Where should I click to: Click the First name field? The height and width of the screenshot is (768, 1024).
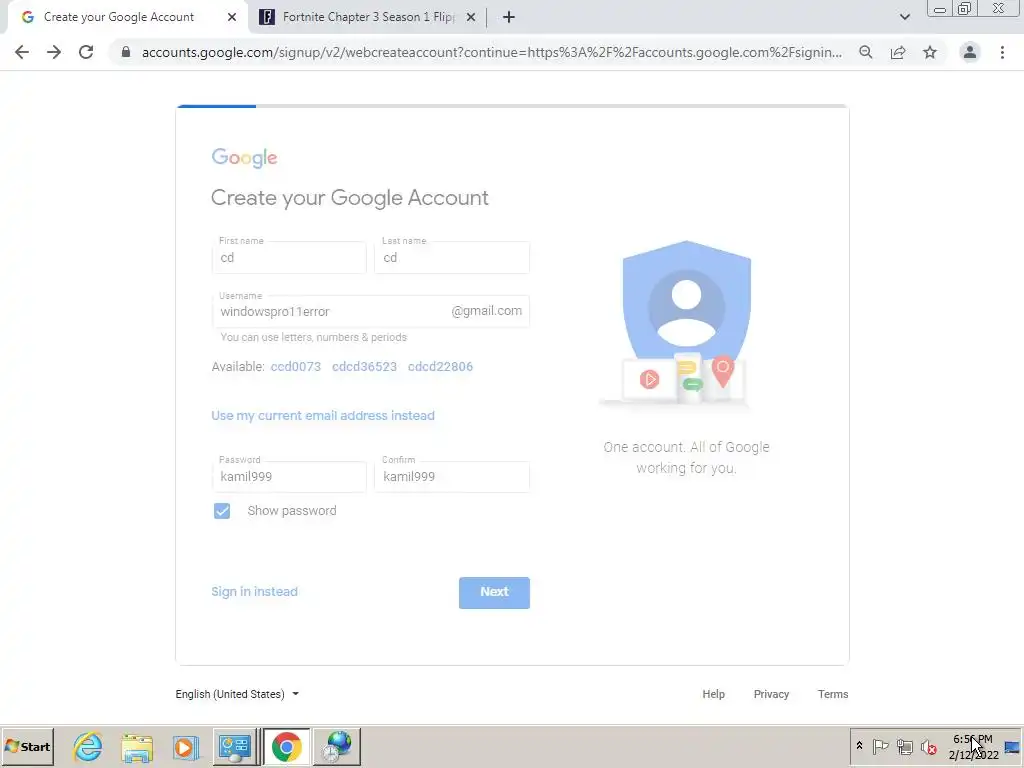(289, 257)
